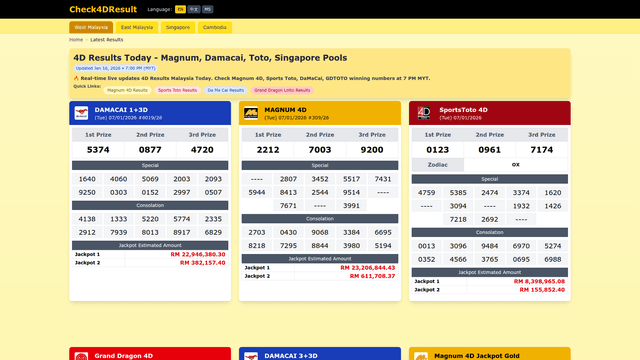Screen dimensions: 640x360
Task: Click the Damacai 3+3D logo icon
Action: (x=251, y=356)
